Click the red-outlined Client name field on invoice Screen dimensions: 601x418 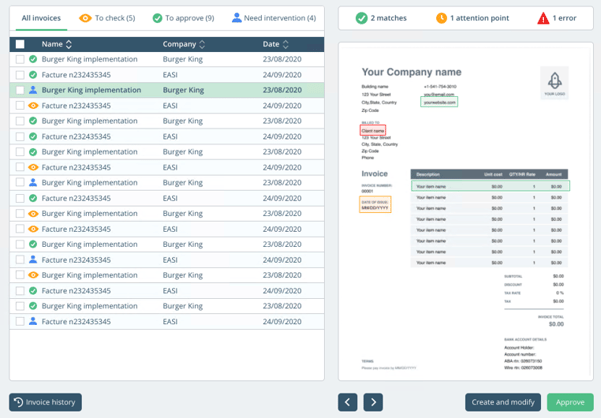click(x=374, y=130)
